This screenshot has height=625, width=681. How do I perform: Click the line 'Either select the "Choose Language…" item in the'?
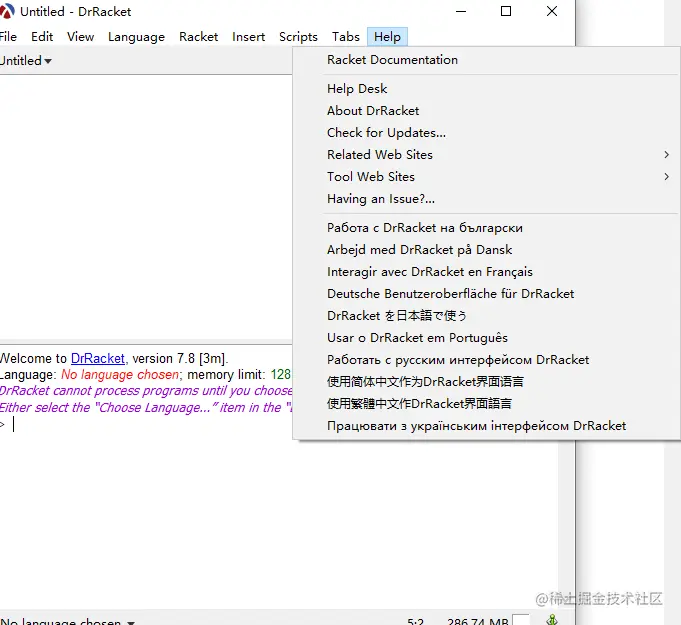pyautogui.click(x=146, y=408)
